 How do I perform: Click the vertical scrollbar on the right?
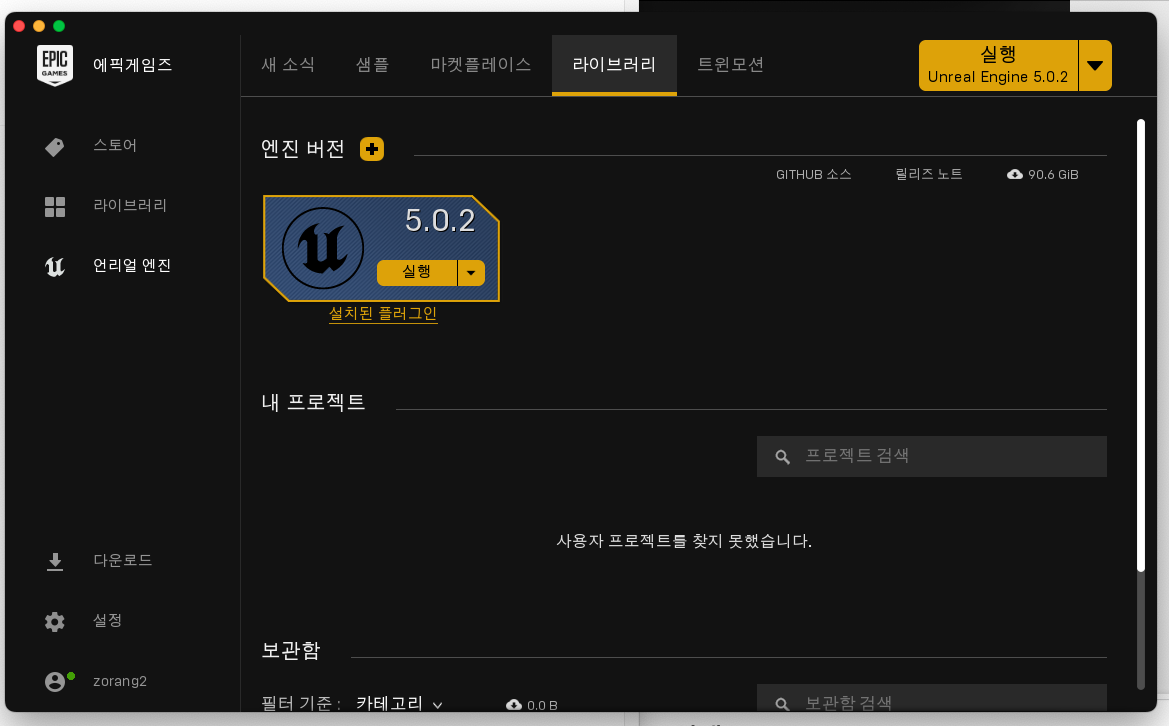point(1141,345)
